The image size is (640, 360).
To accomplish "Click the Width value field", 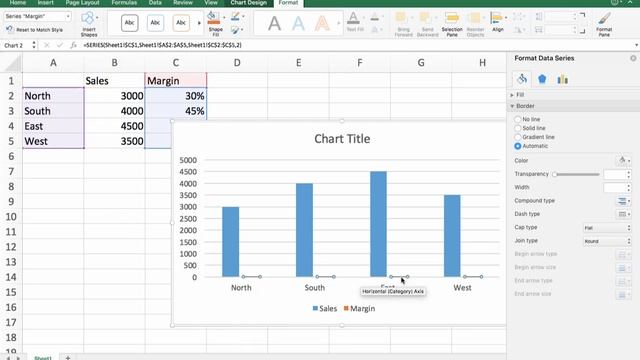I will (x=614, y=188).
